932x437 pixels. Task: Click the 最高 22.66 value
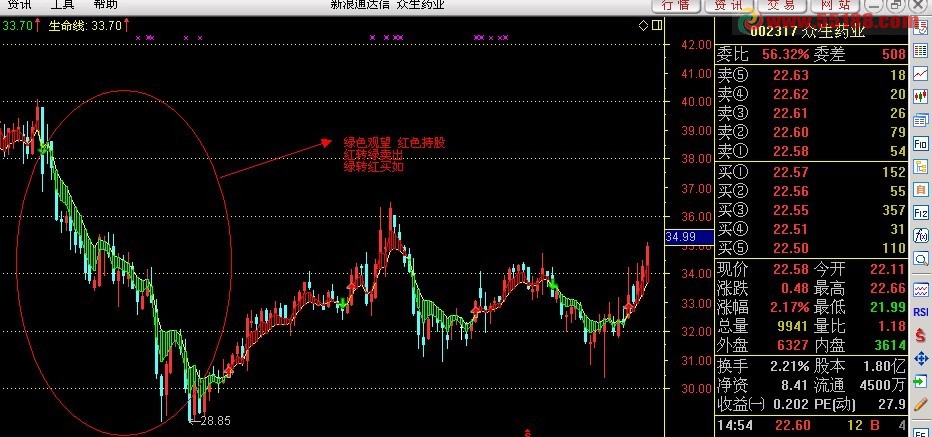pyautogui.click(x=888, y=288)
